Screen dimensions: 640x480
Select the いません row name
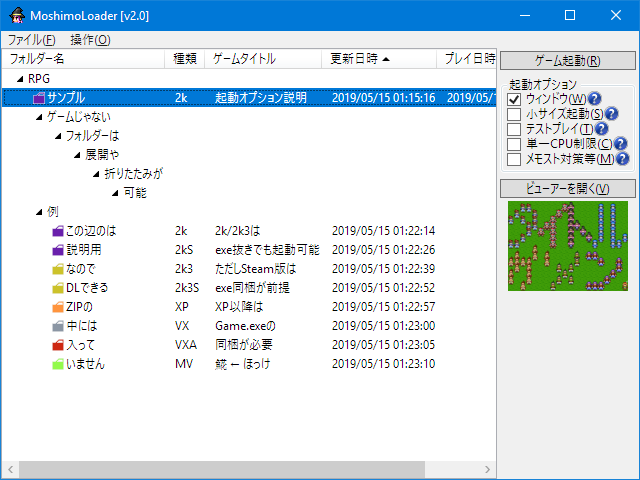tap(85, 364)
